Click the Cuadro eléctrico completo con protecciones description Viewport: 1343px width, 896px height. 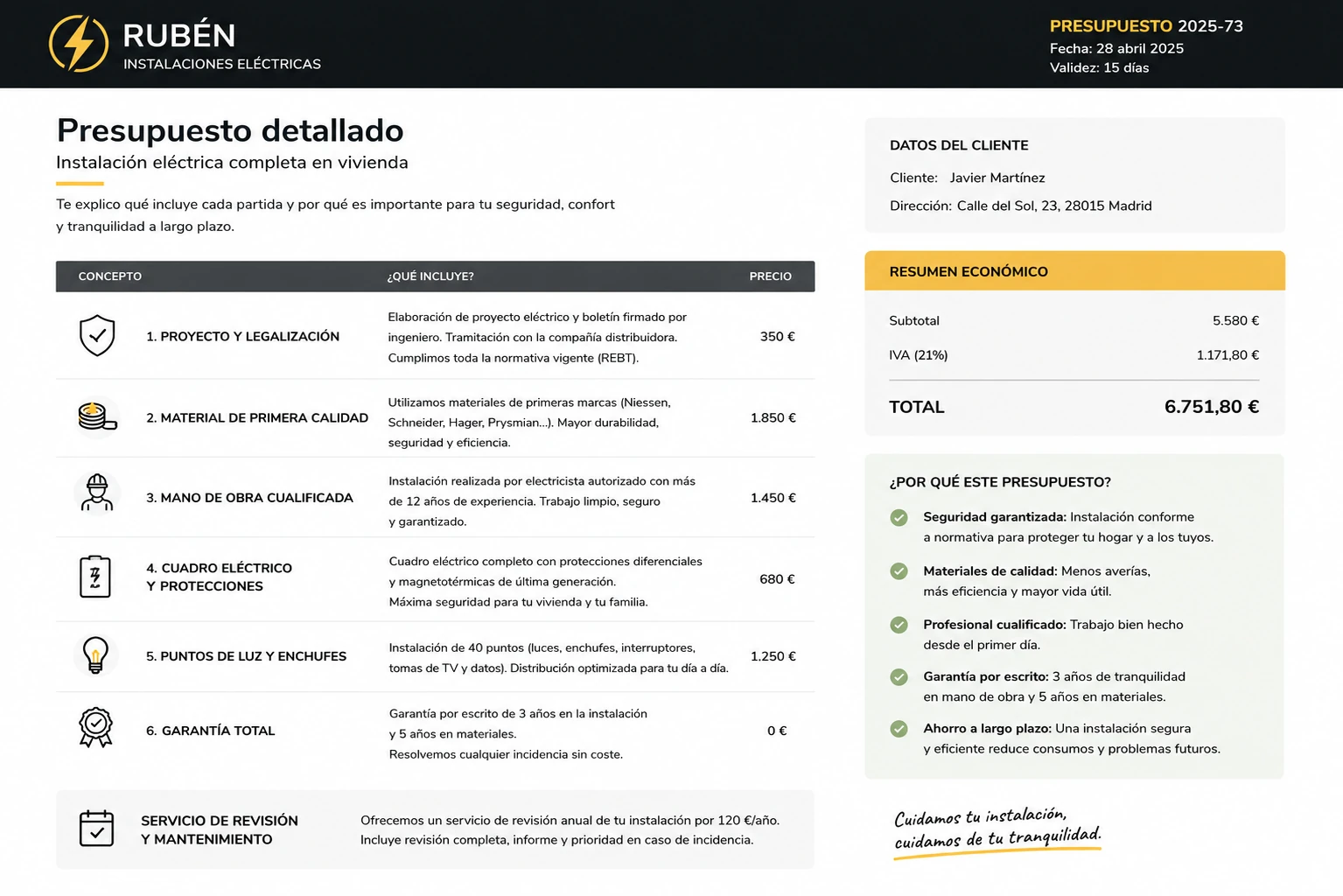545,581
